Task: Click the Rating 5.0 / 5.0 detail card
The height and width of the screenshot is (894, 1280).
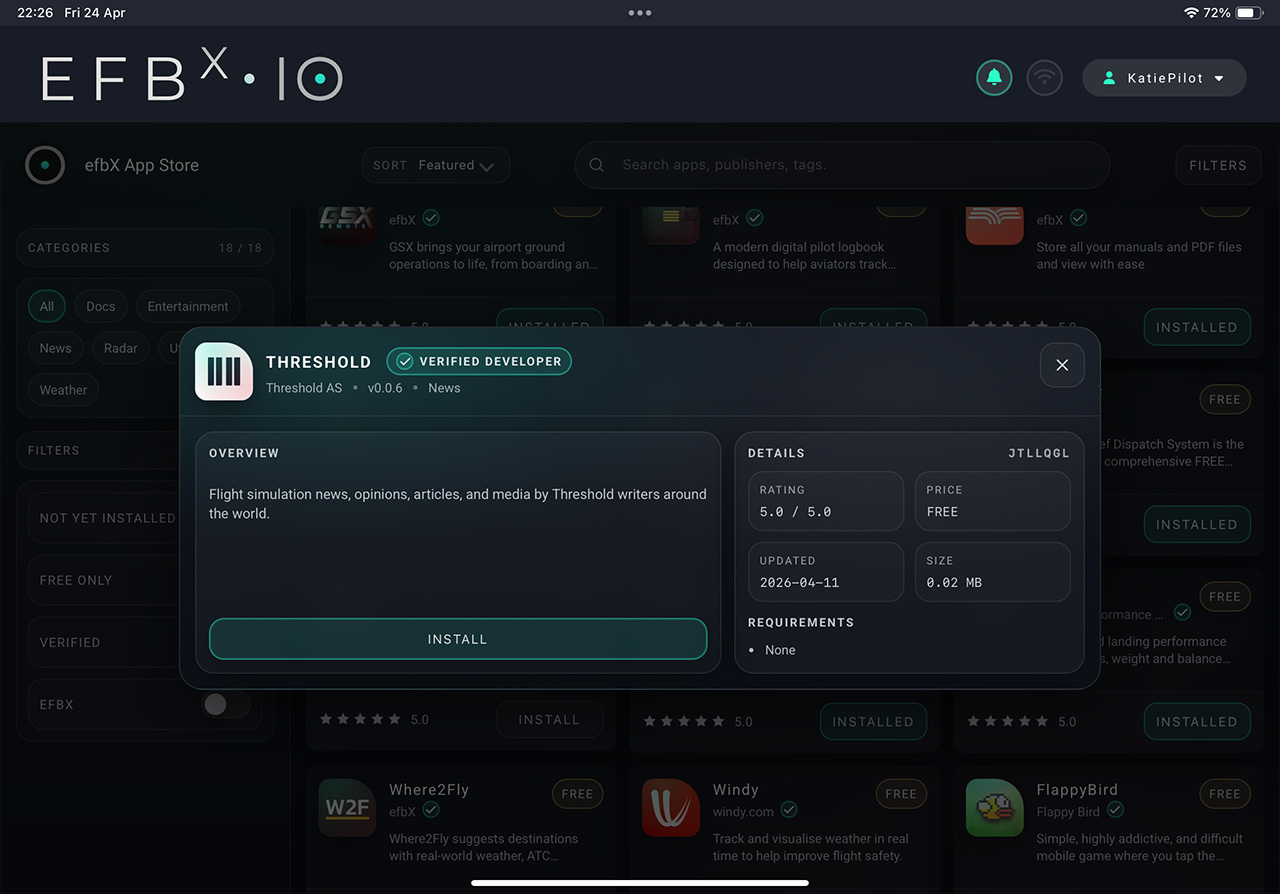Action: pos(826,501)
